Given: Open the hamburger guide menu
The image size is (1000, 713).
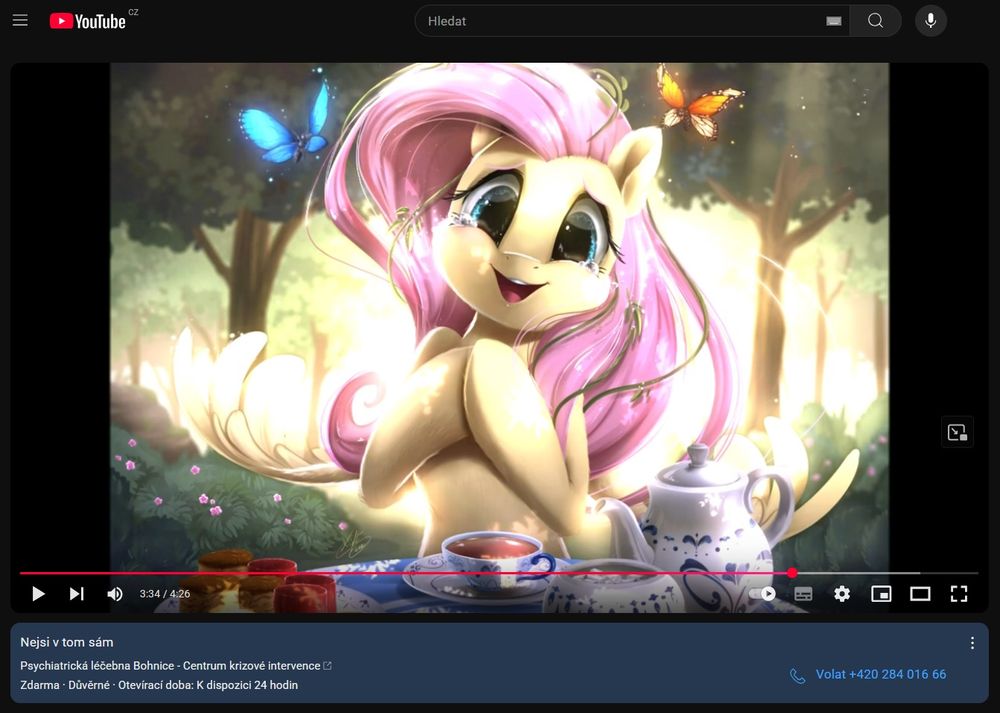Looking at the screenshot, I should click(x=20, y=20).
